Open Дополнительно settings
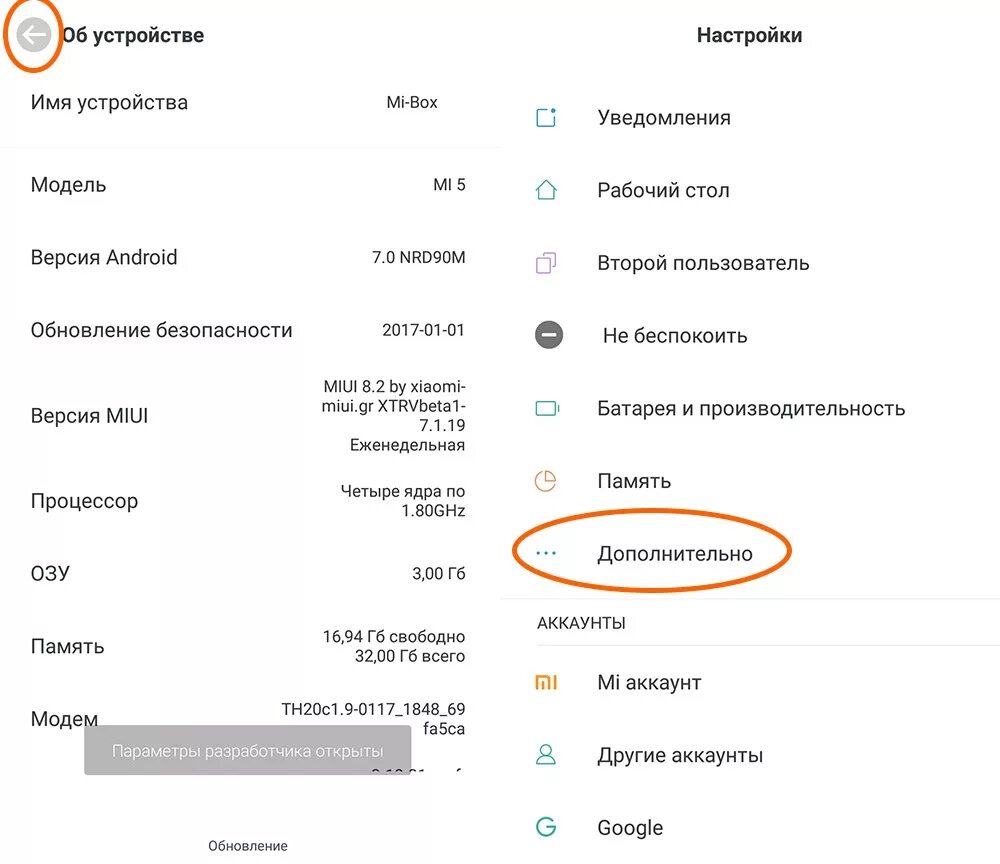Image resolution: width=1000 pixels, height=864 pixels. click(x=675, y=553)
